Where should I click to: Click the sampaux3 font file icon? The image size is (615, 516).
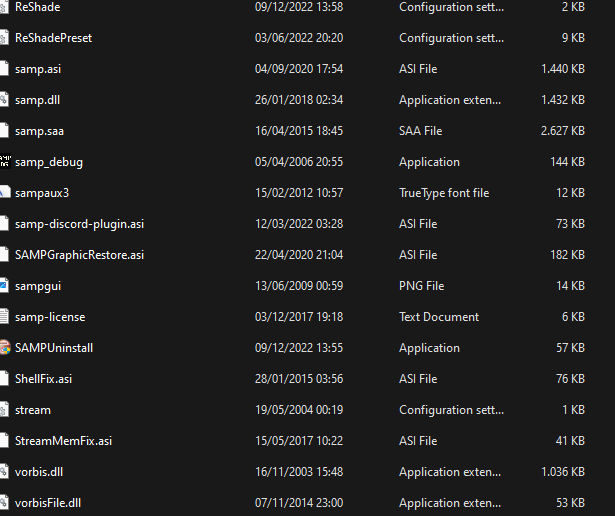click(x=5, y=193)
